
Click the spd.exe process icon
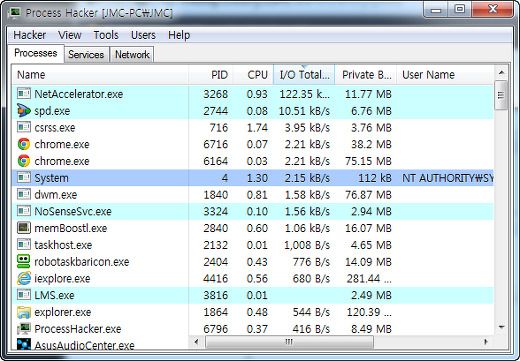pos(24,110)
